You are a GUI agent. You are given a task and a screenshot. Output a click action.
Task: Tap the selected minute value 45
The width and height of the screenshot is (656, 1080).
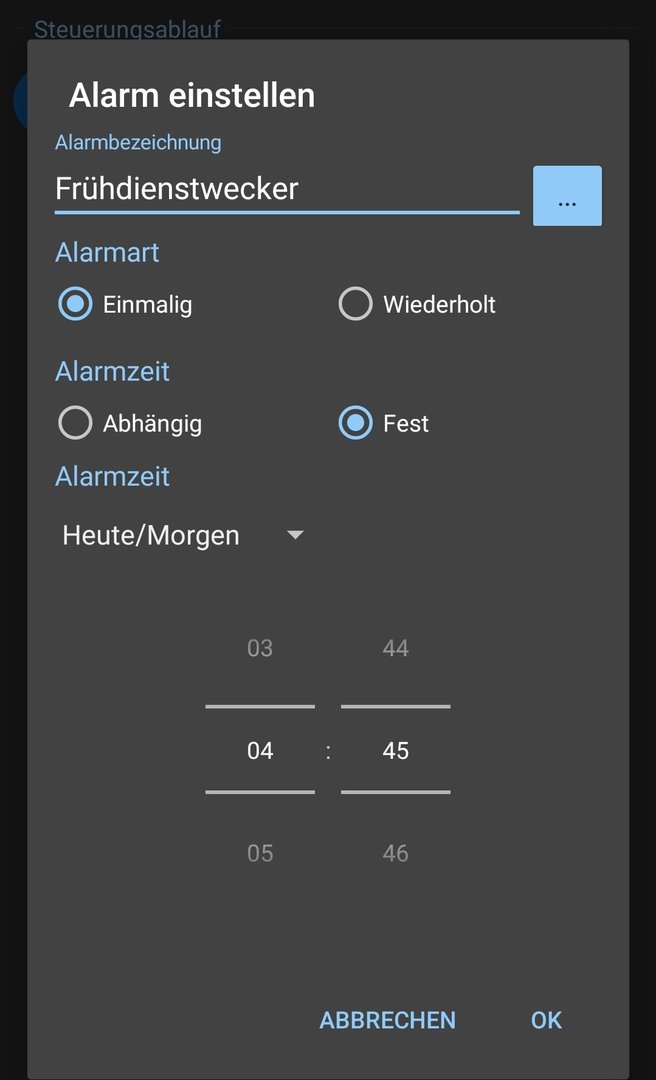pyautogui.click(x=396, y=751)
